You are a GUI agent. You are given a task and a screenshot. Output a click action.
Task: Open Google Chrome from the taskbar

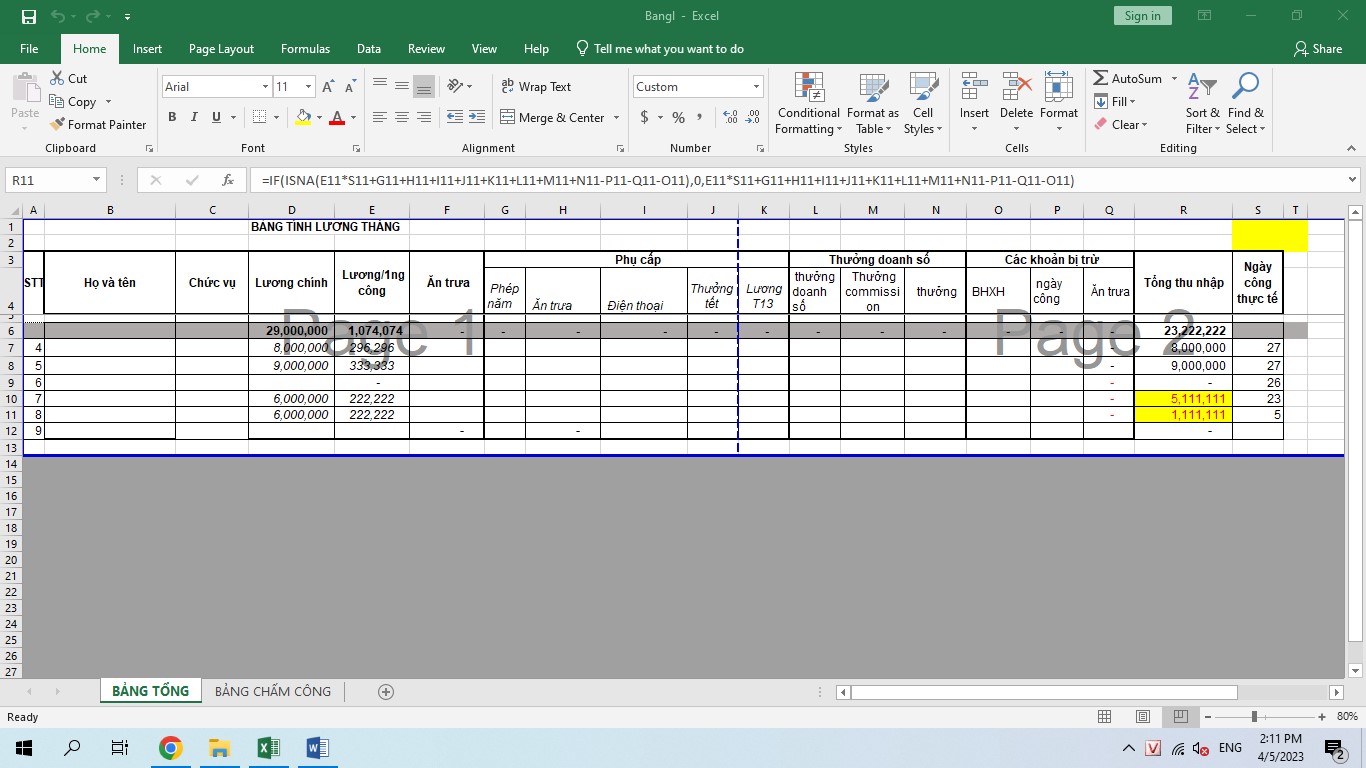171,748
